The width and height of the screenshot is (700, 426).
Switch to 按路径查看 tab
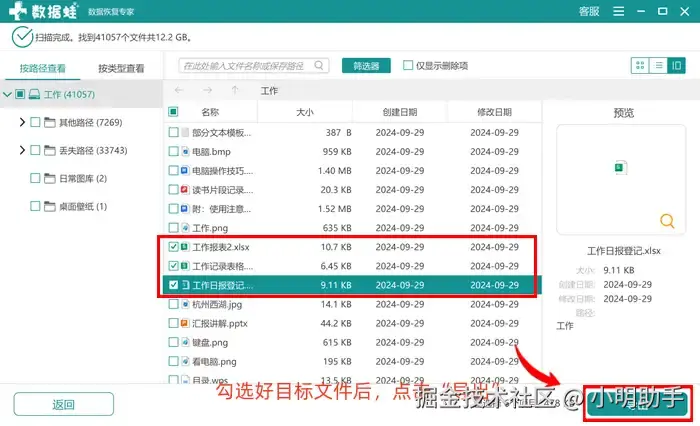click(42, 68)
